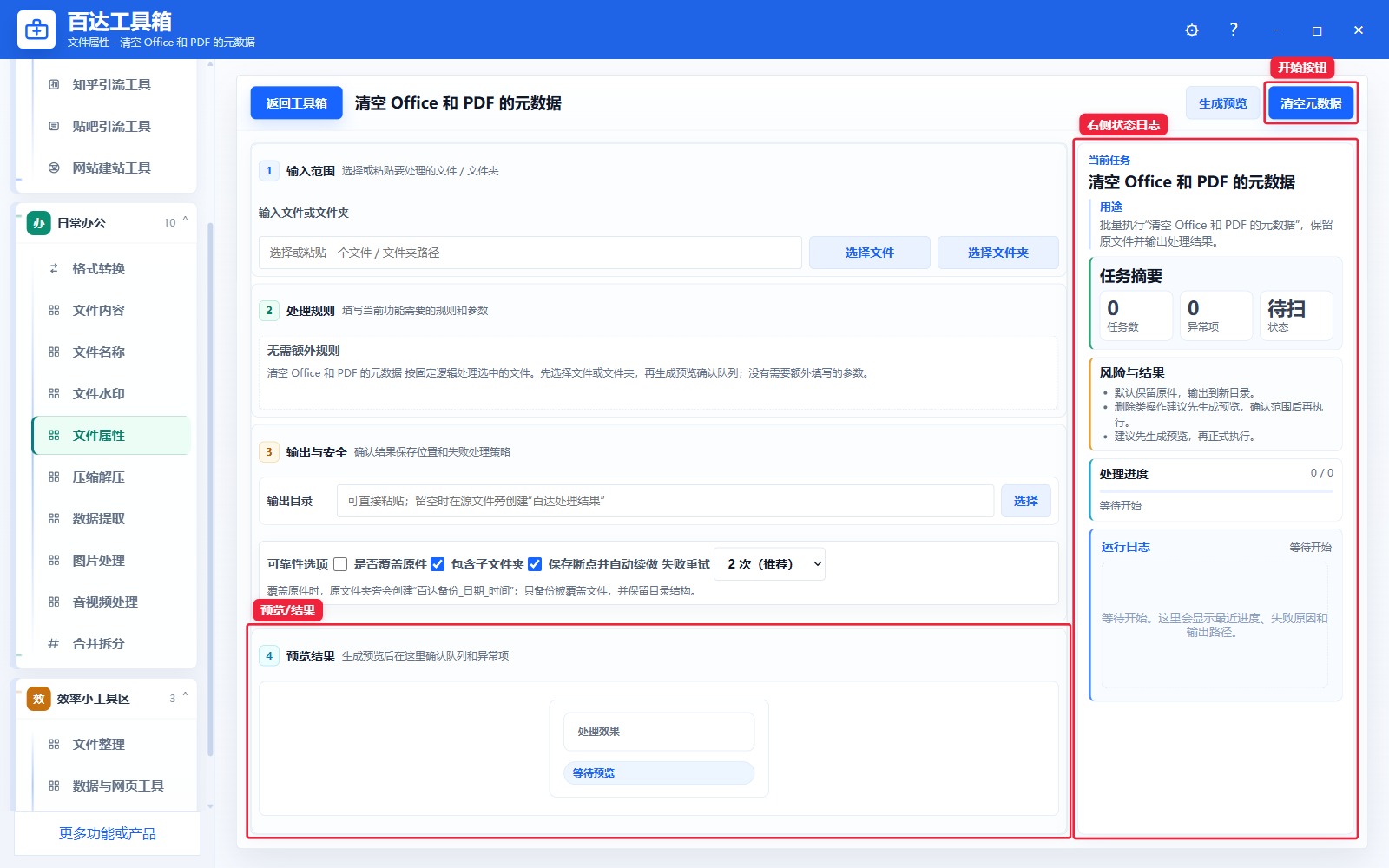The image size is (1389, 868).
Task: Click the 0 / 0 progress counter
Action: (1321, 473)
